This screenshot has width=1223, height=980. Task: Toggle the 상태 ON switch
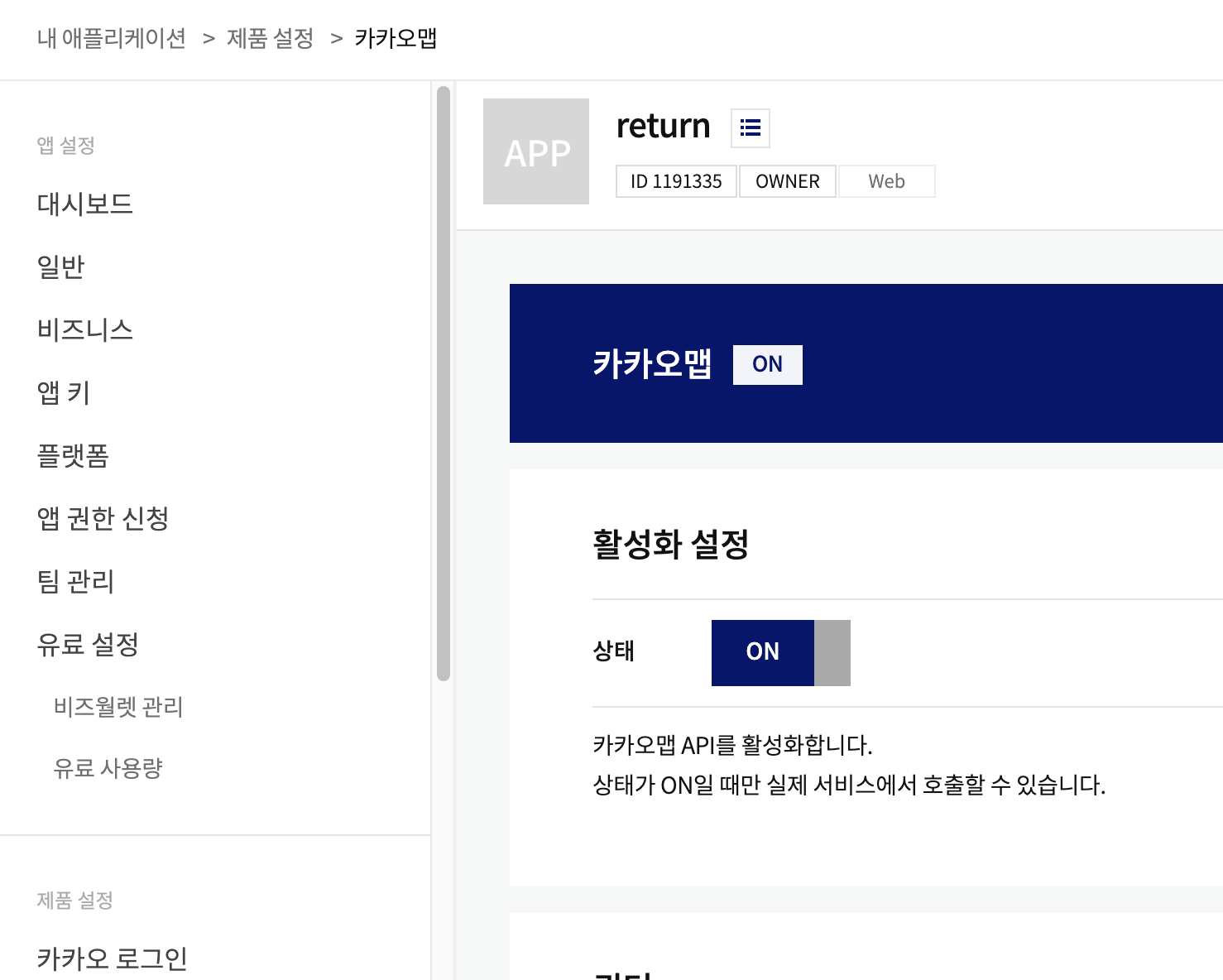[780, 652]
